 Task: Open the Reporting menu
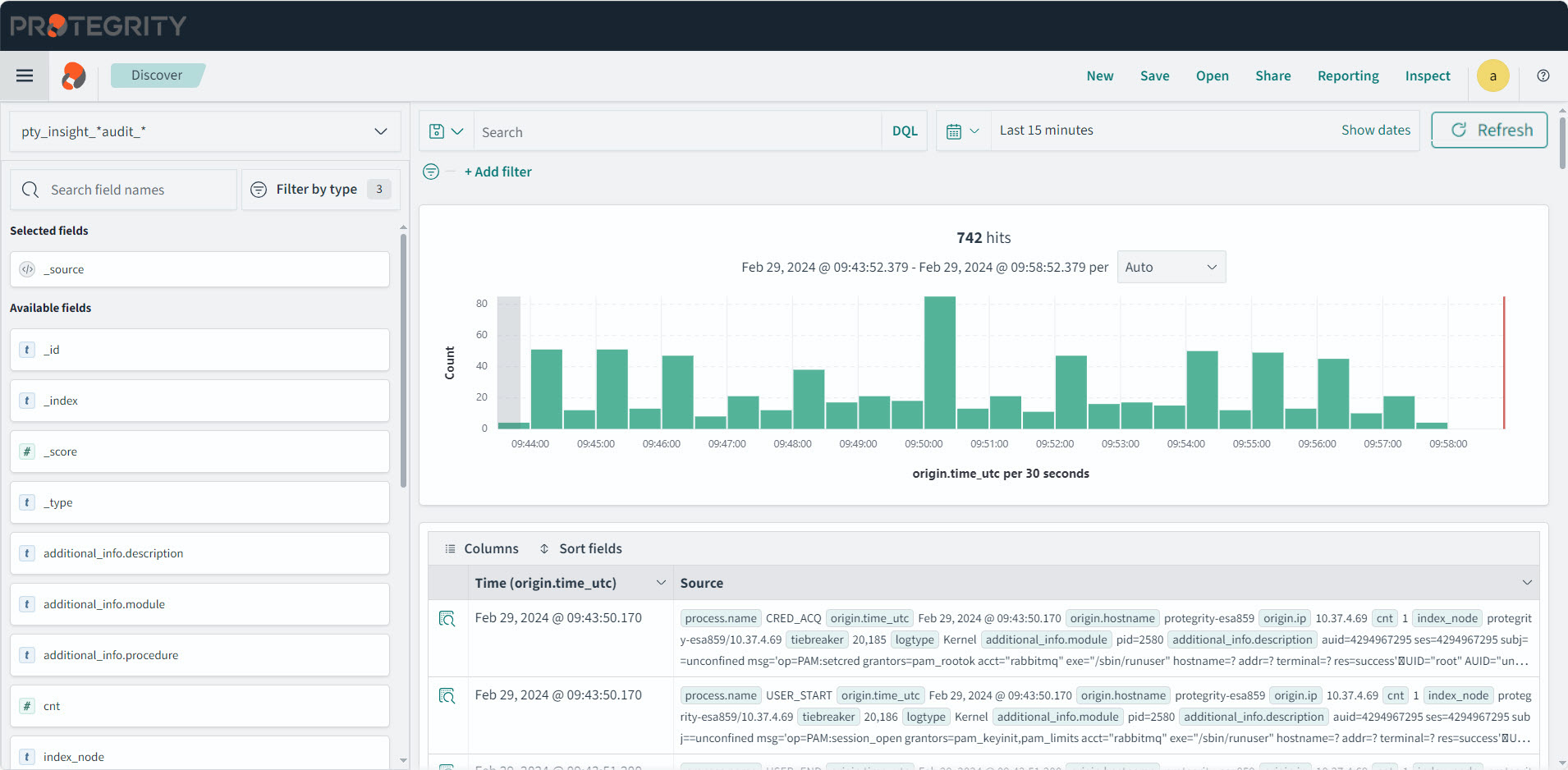click(1347, 76)
